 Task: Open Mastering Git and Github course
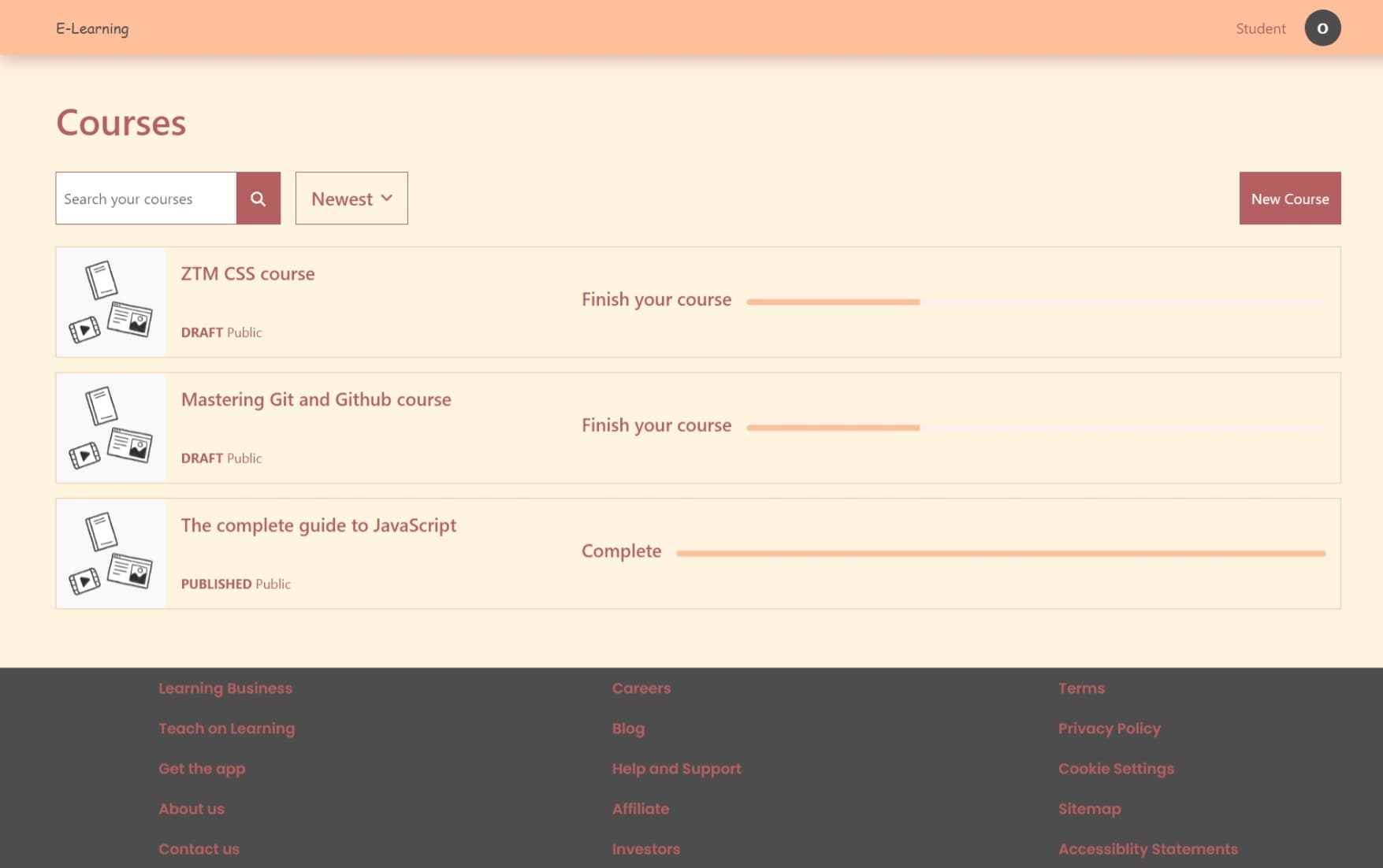pos(316,399)
